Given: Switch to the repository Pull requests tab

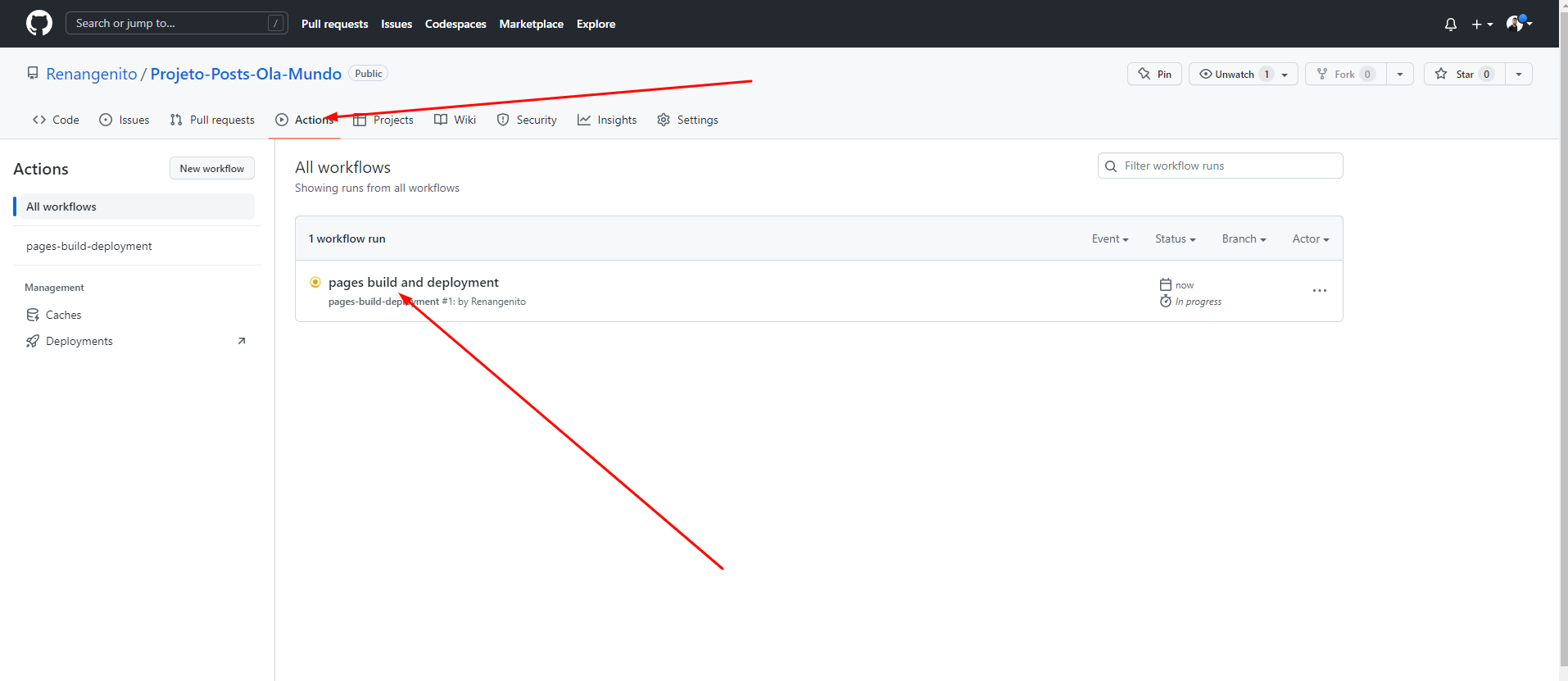Looking at the screenshot, I should (x=212, y=120).
